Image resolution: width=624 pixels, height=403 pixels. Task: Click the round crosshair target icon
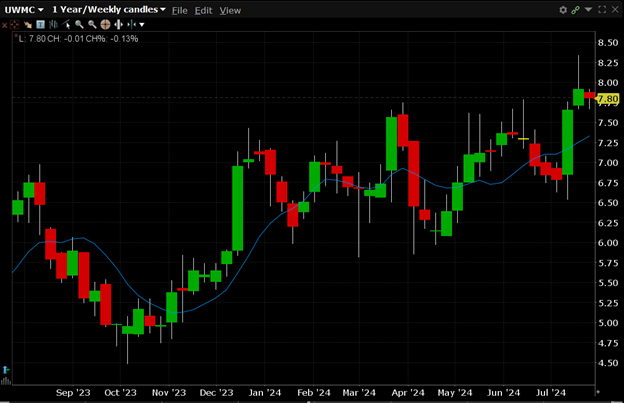coord(105,25)
